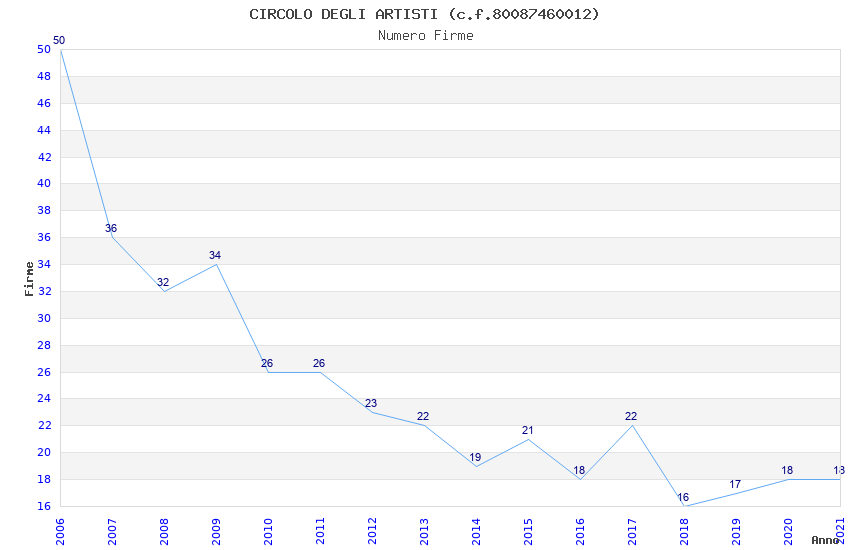The image size is (850, 550).
Task: Select the data point label 18 for 2020
Action: (x=788, y=470)
